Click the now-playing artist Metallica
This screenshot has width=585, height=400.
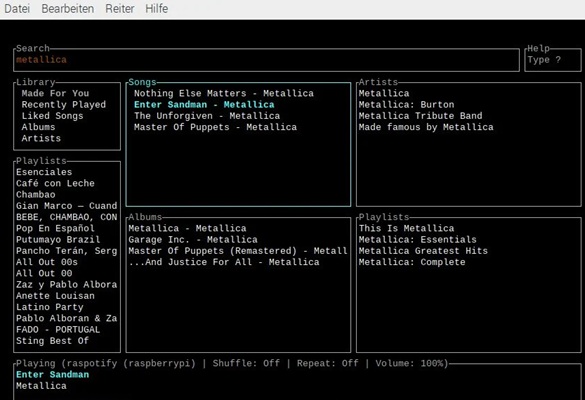tap(41, 386)
